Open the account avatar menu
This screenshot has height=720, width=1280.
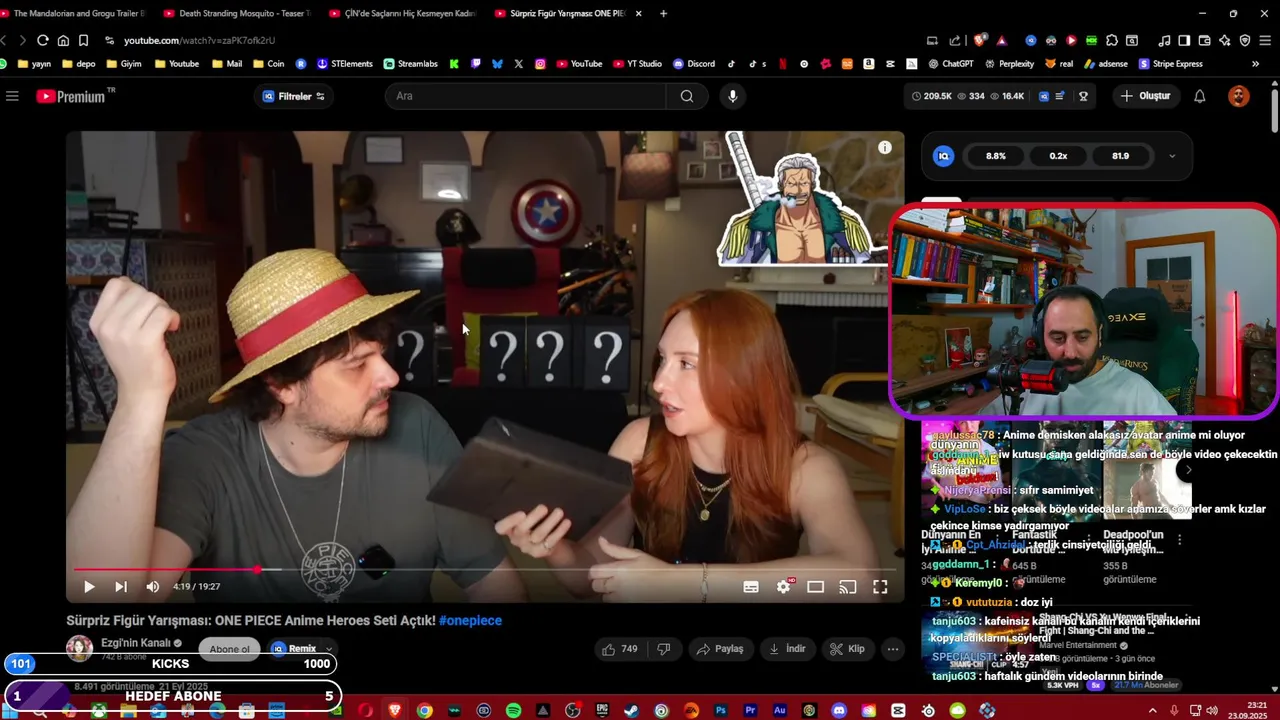(1238, 96)
